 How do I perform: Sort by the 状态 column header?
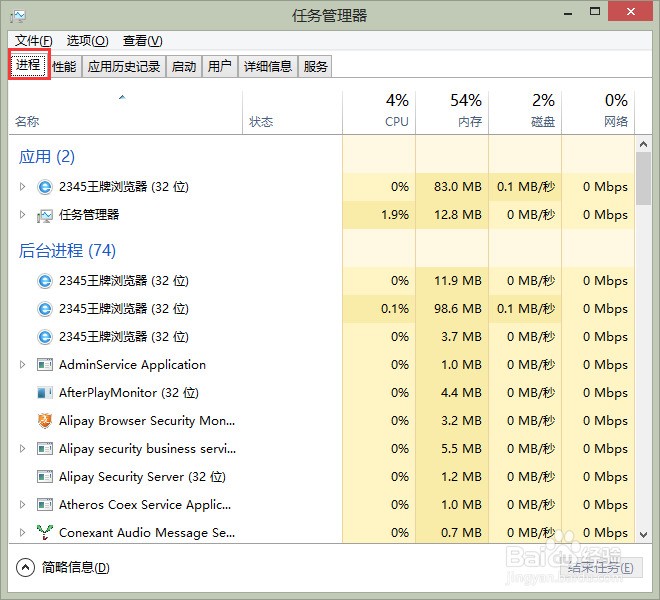point(293,113)
